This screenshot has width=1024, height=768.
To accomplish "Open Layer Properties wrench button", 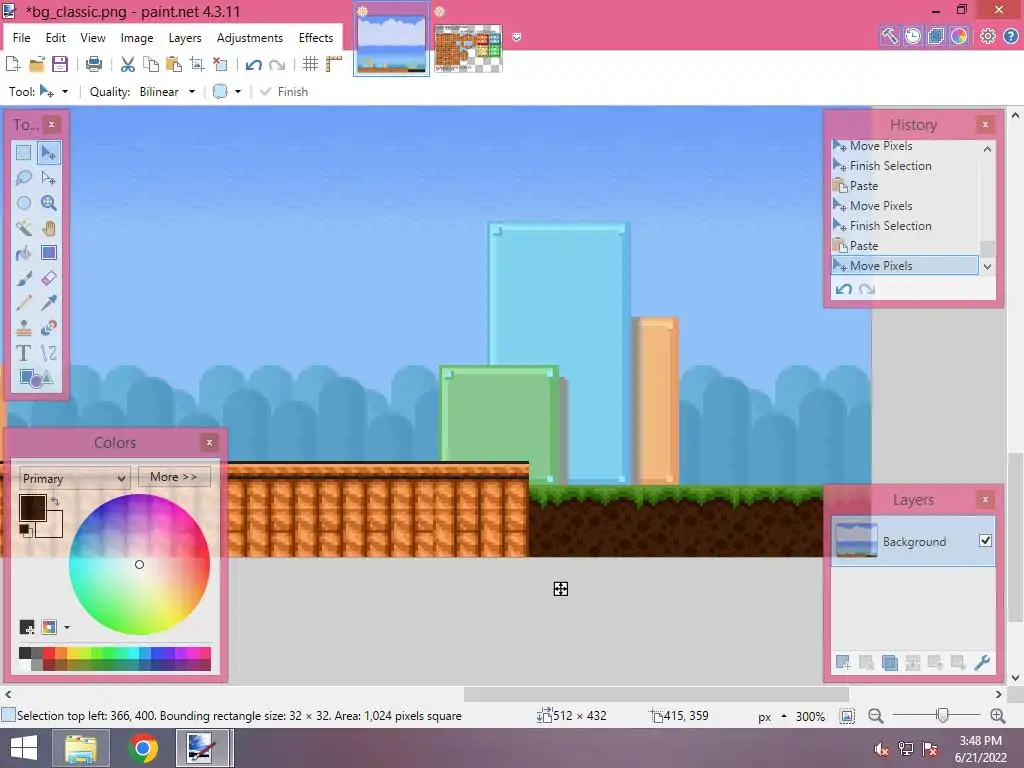I will coord(982,662).
